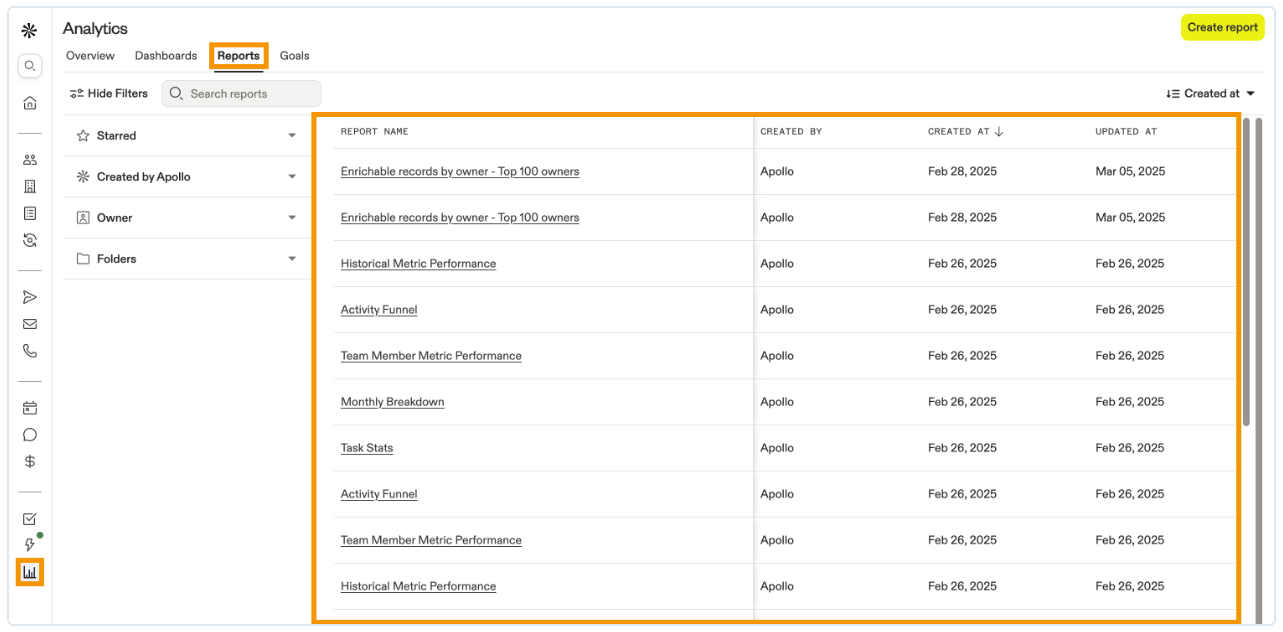
Task: Open Tasks via the checkbox icon in sidebar
Action: click(30, 519)
